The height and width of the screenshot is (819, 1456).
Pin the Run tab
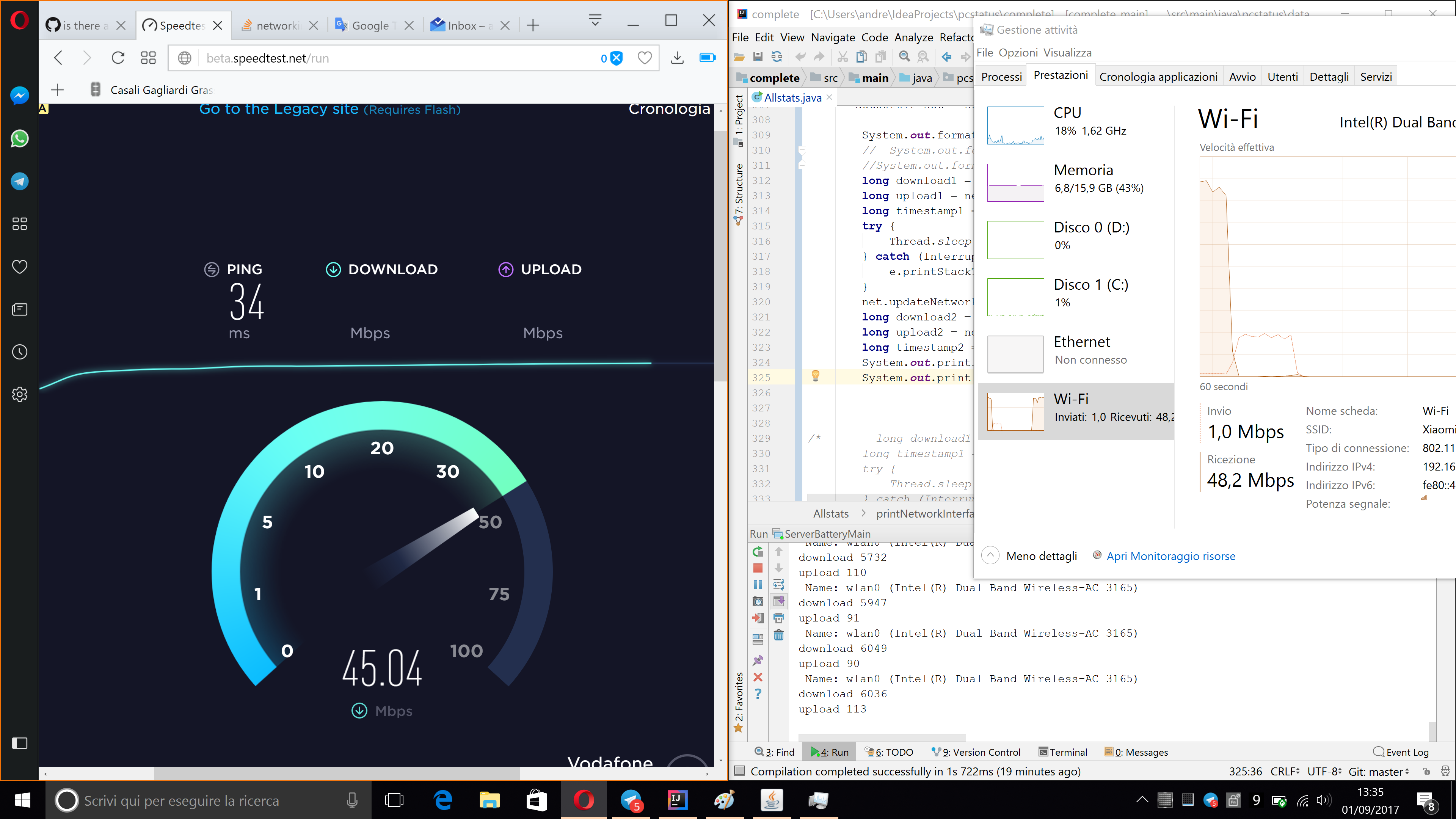(758, 660)
